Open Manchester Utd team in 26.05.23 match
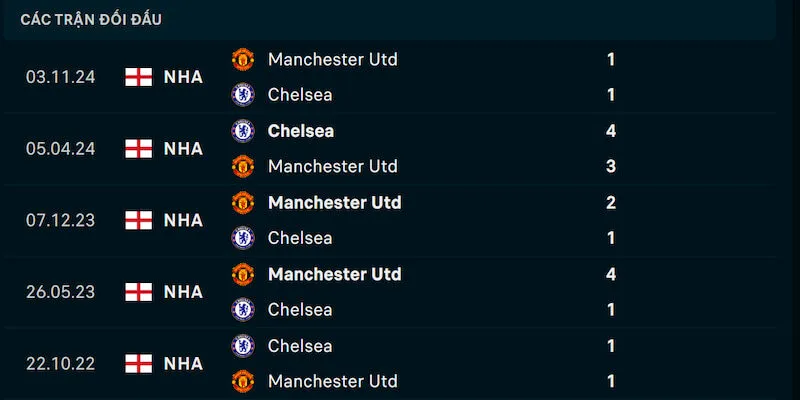The width and height of the screenshot is (800, 400). [334, 274]
